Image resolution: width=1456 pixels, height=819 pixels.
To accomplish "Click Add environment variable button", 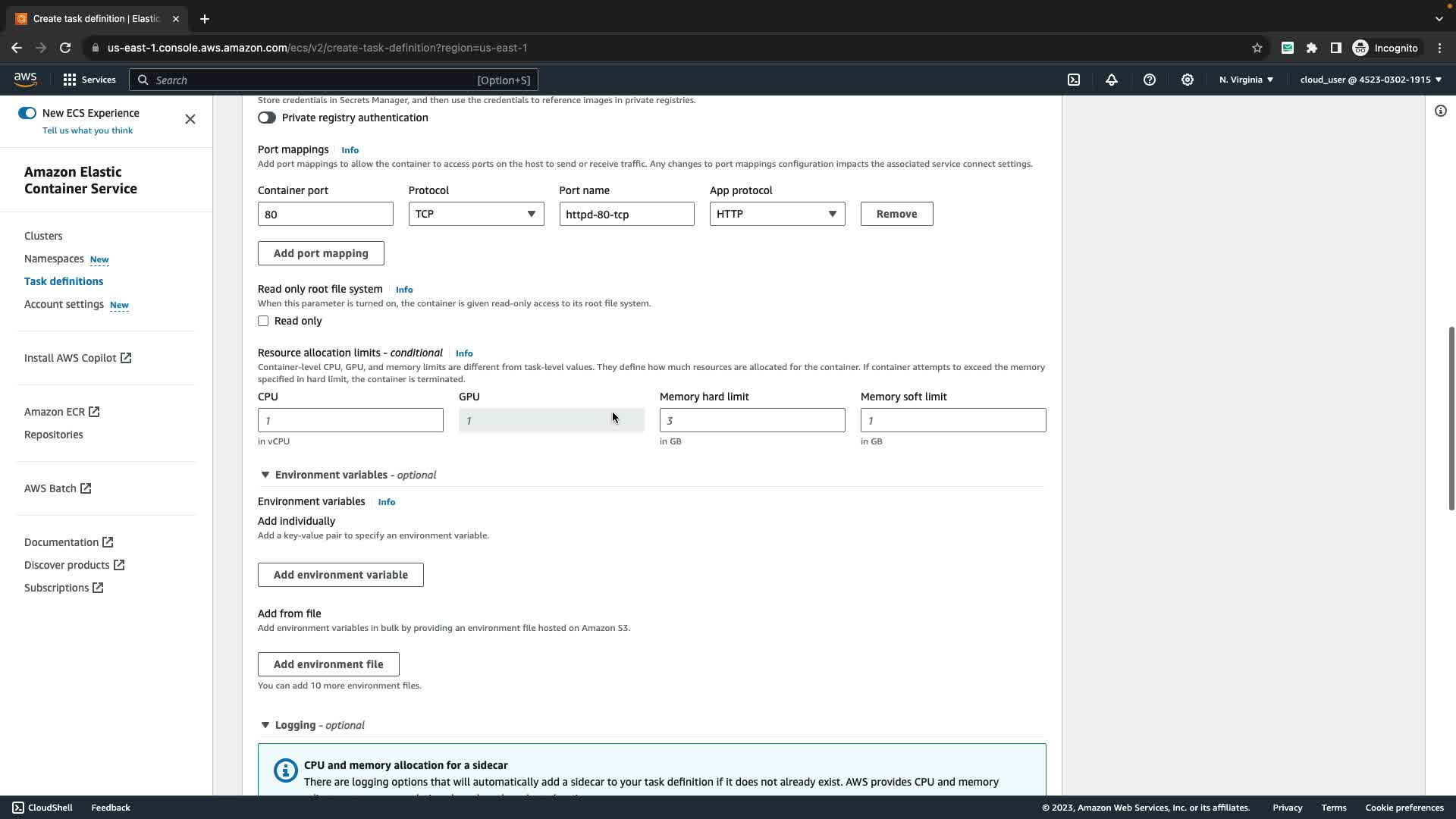I will tap(340, 575).
